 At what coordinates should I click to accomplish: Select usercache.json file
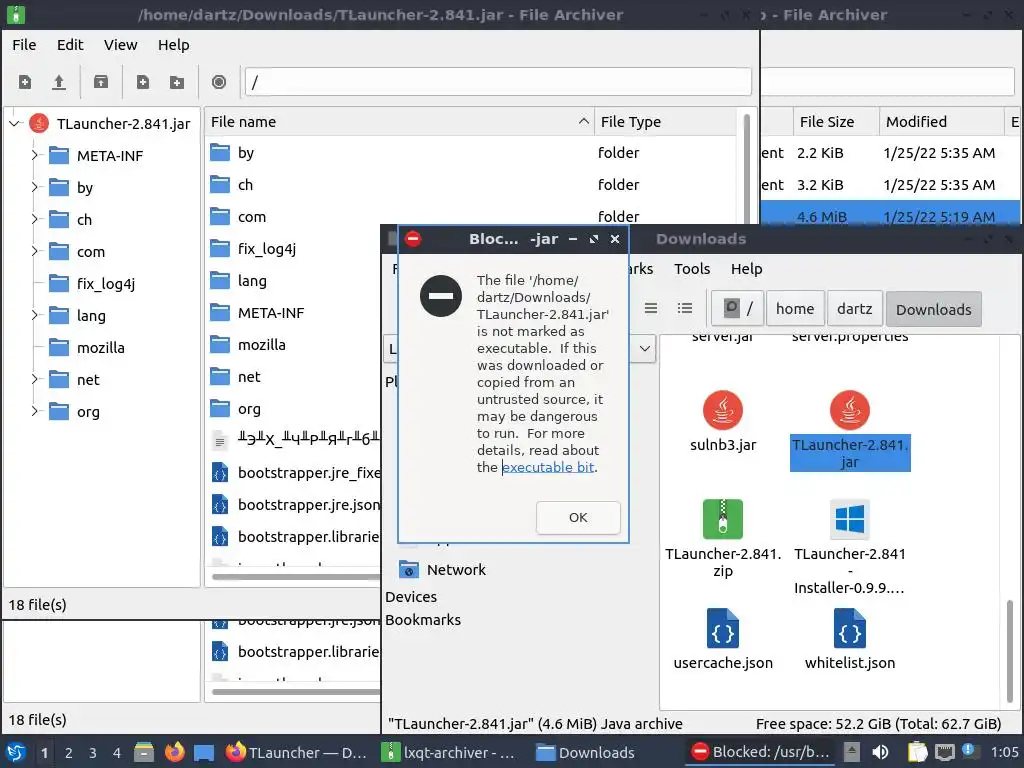[x=722, y=639]
